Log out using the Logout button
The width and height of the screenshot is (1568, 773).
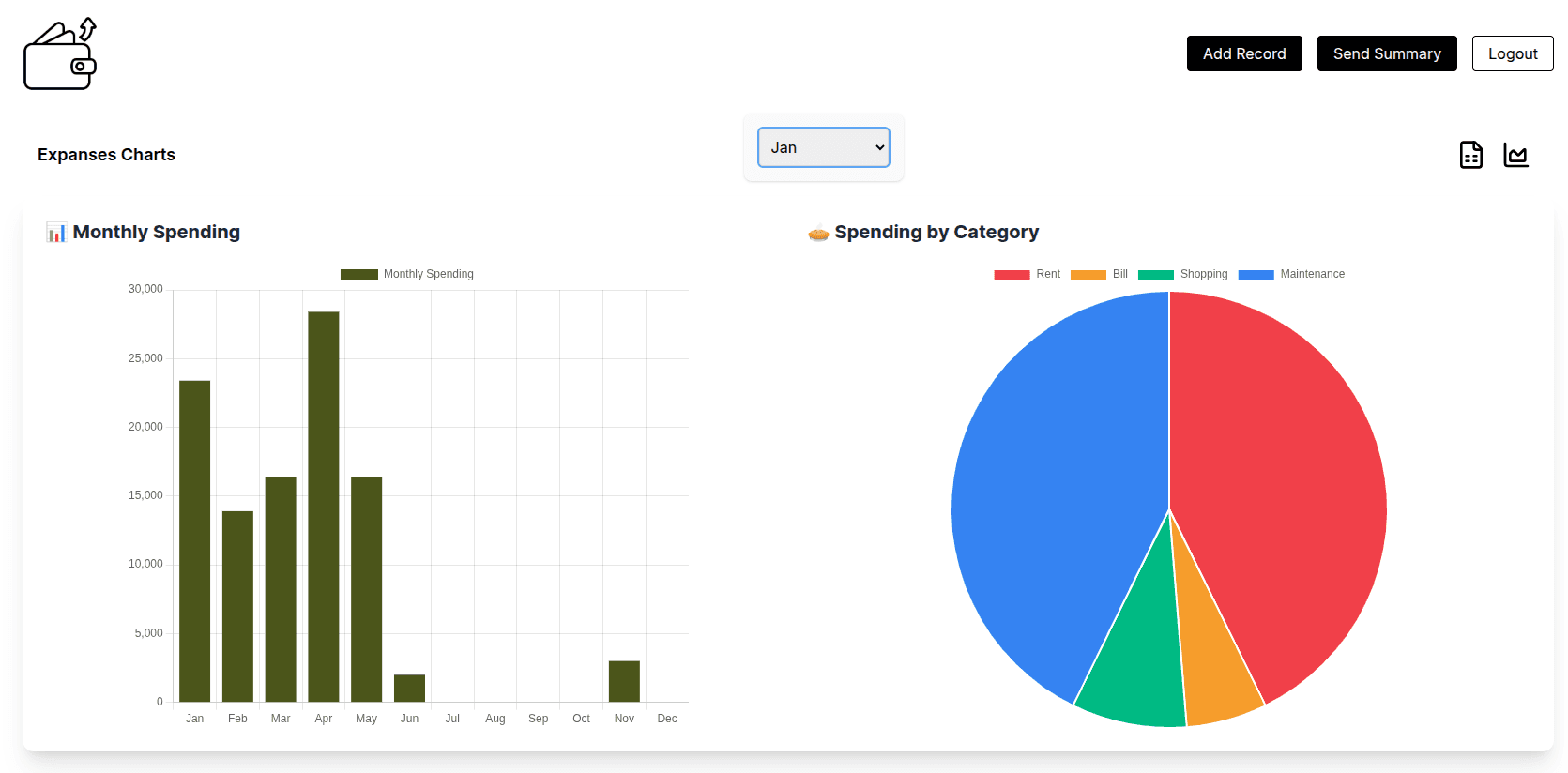(x=1512, y=53)
